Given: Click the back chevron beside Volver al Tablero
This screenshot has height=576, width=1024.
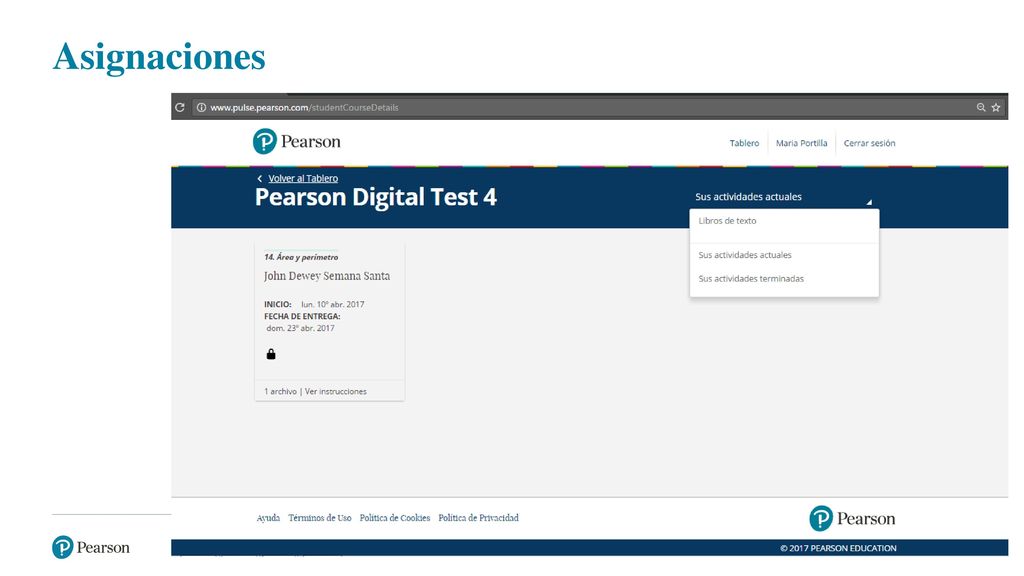Looking at the screenshot, I should [x=260, y=178].
